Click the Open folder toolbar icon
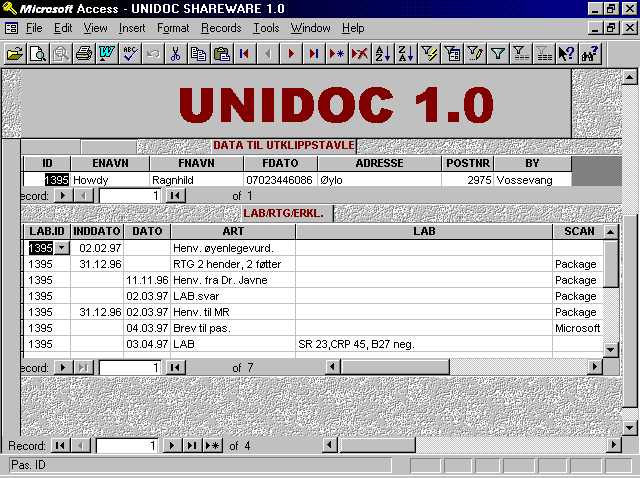Viewport: 640px width, 478px height. 15,54
